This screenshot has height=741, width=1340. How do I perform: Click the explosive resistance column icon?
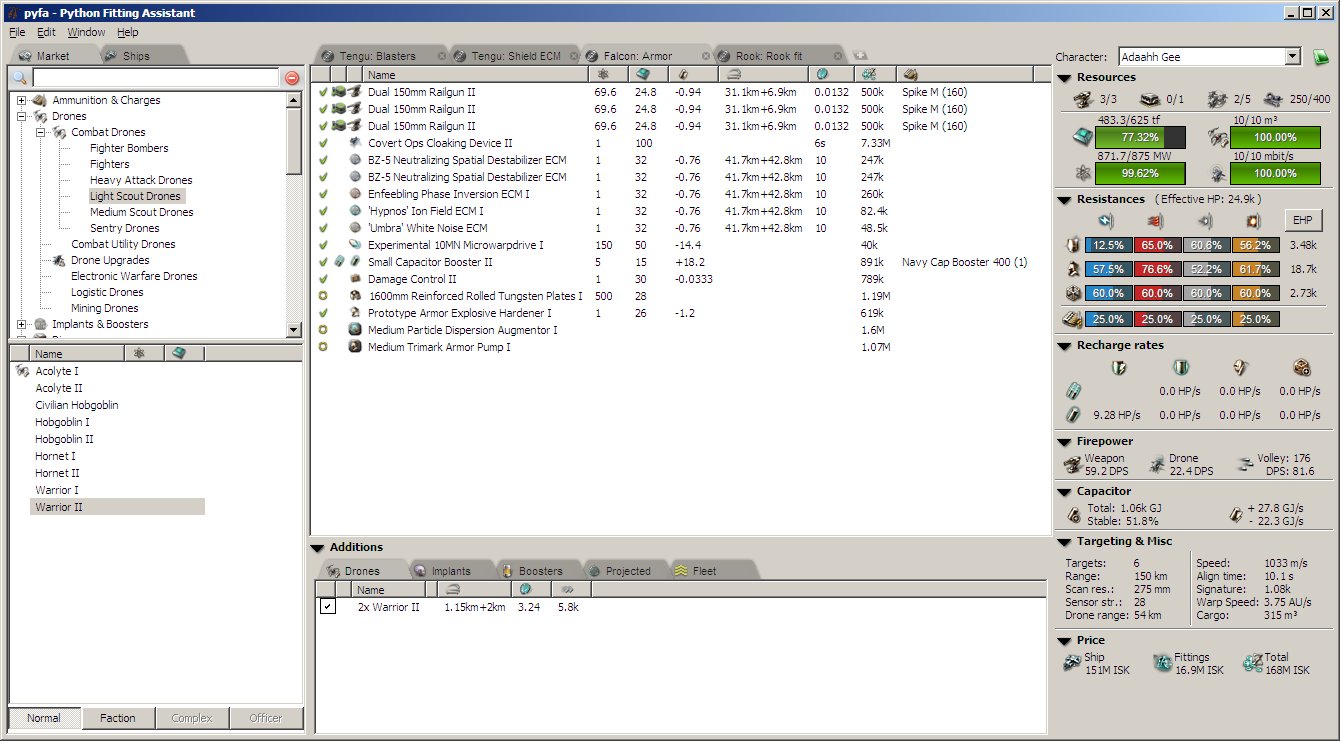click(x=1252, y=220)
